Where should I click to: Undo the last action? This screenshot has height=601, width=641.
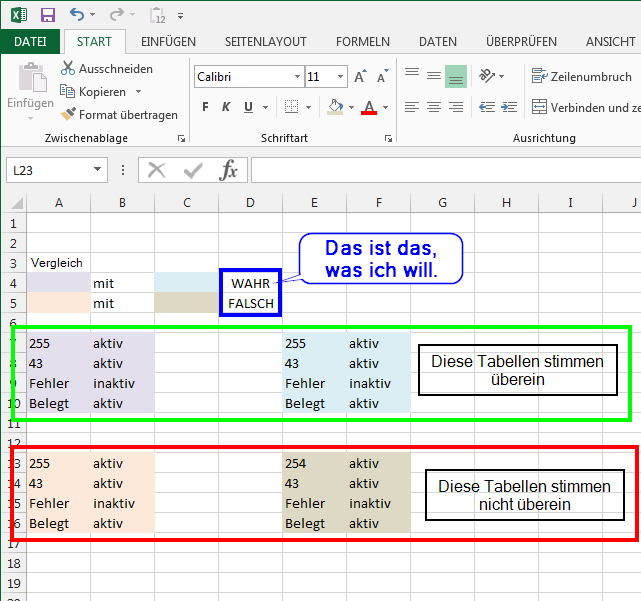78,15
